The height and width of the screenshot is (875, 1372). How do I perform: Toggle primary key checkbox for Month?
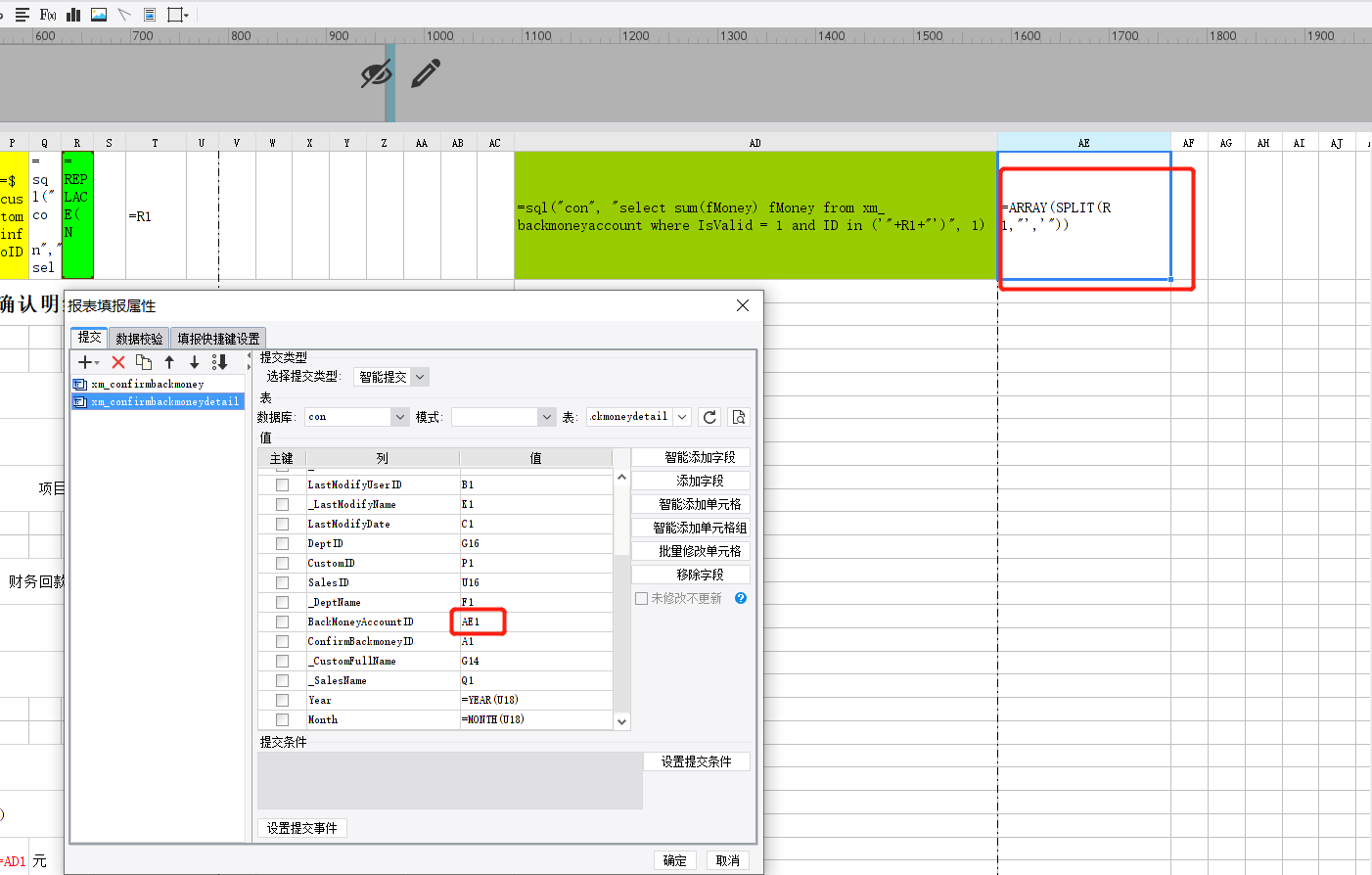[x=282, y=719]
